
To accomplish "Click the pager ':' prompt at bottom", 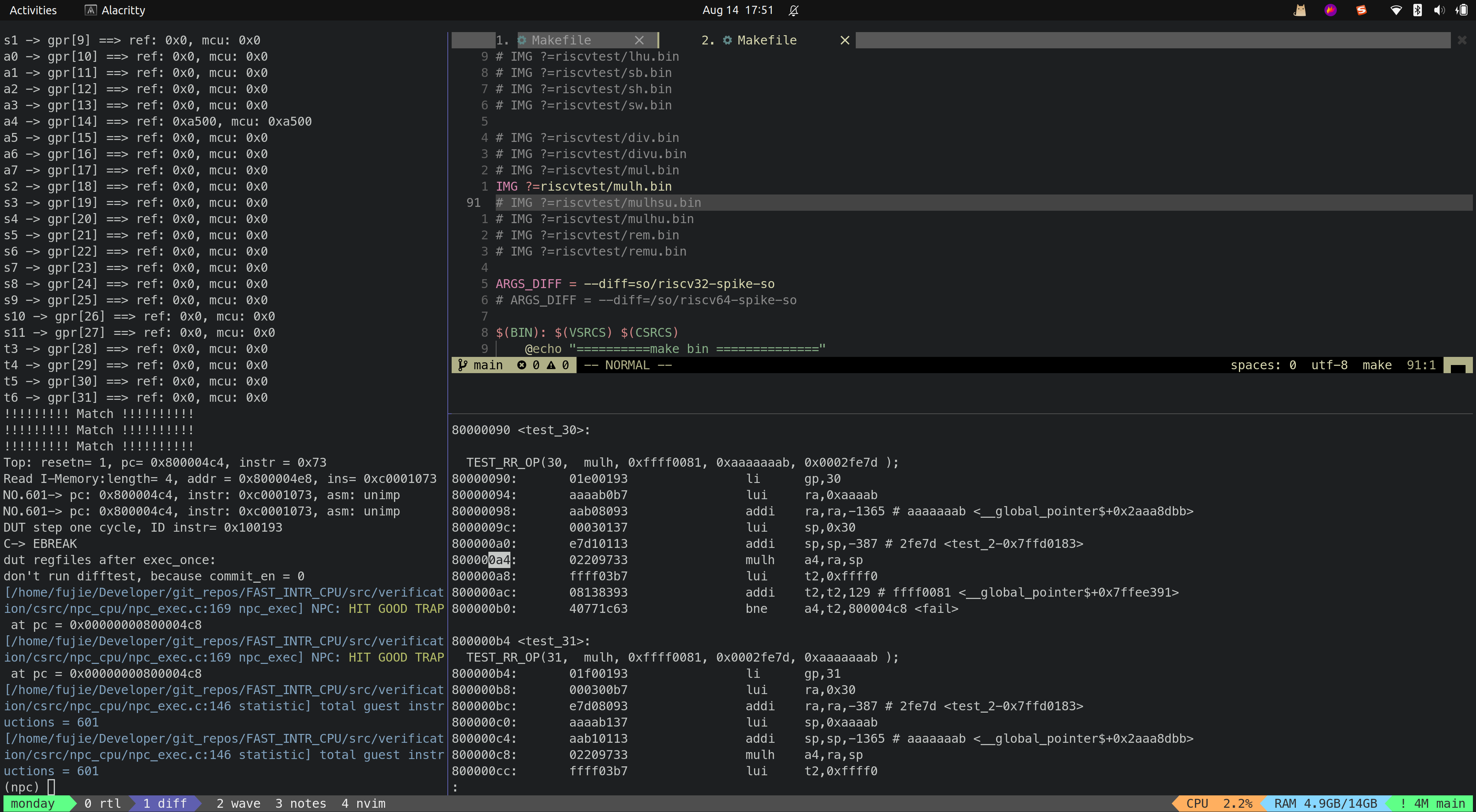I will pyautogui.click(x=456, y=787).
